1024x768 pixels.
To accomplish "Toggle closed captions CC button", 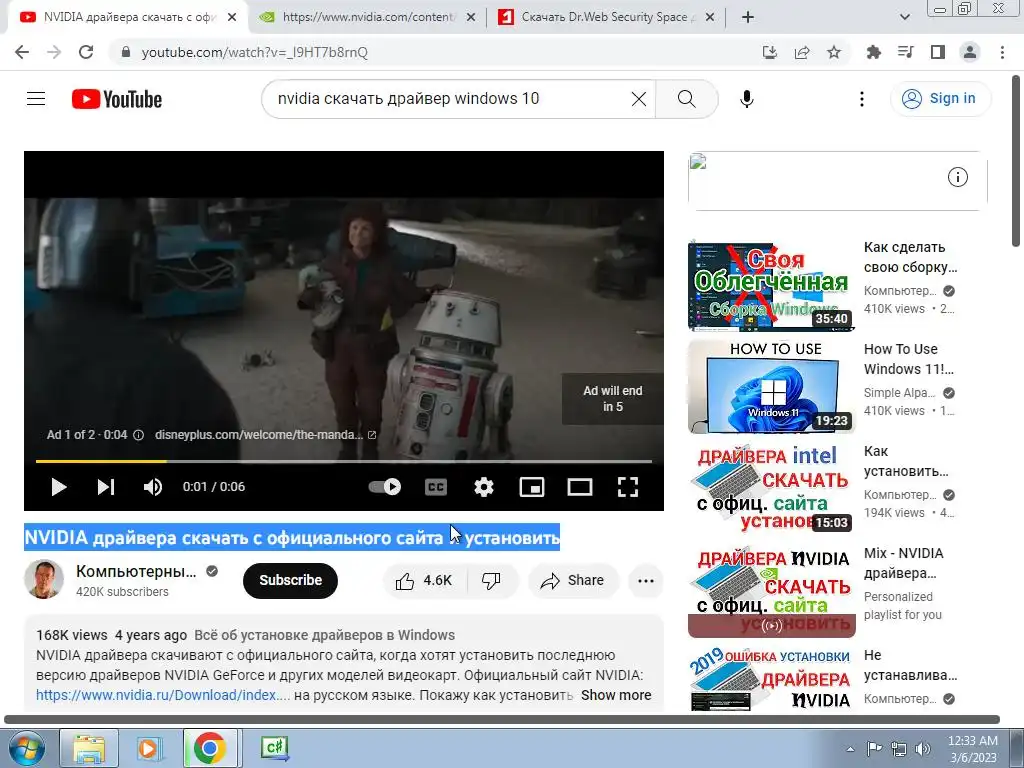I will coord(436,487).
